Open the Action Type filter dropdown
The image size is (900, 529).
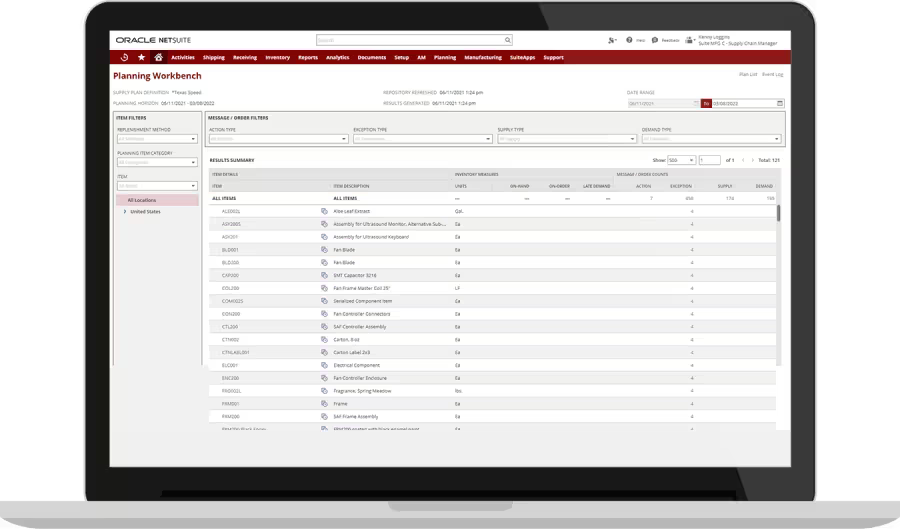pyautogui.click(x=275, y=139)
